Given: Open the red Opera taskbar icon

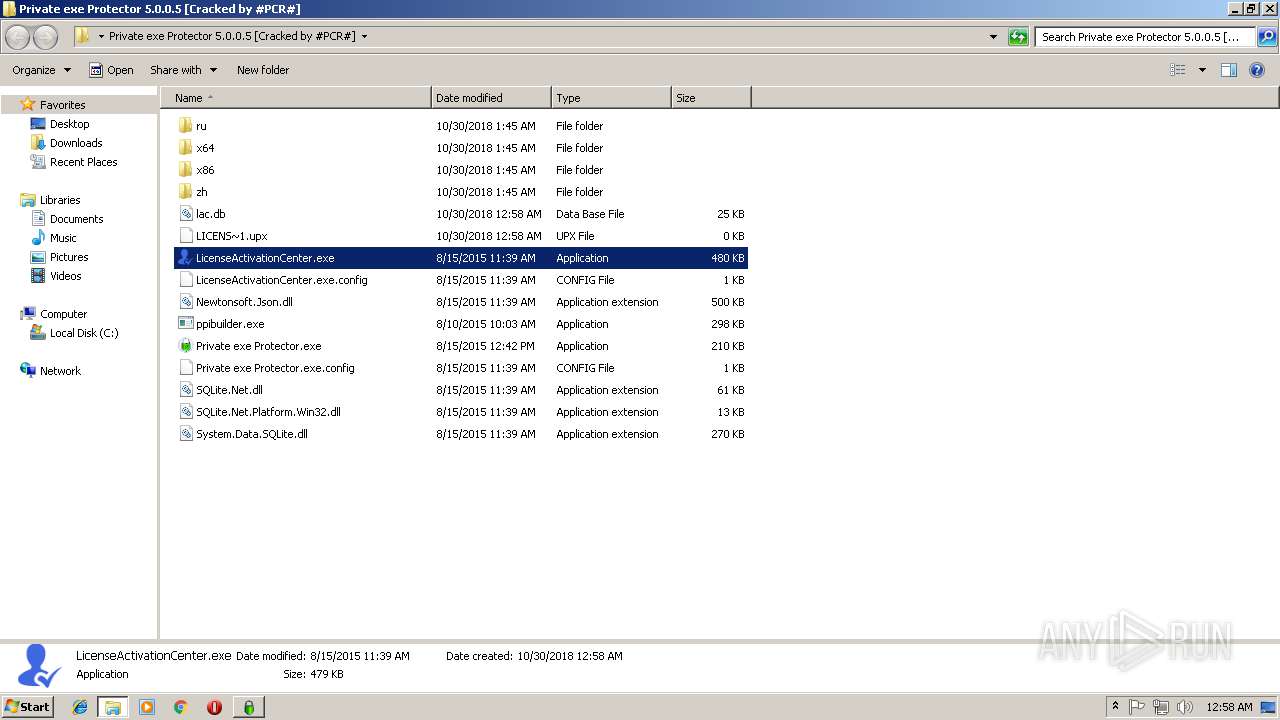Looking at the screenshot, I should (x=214, y=707).
